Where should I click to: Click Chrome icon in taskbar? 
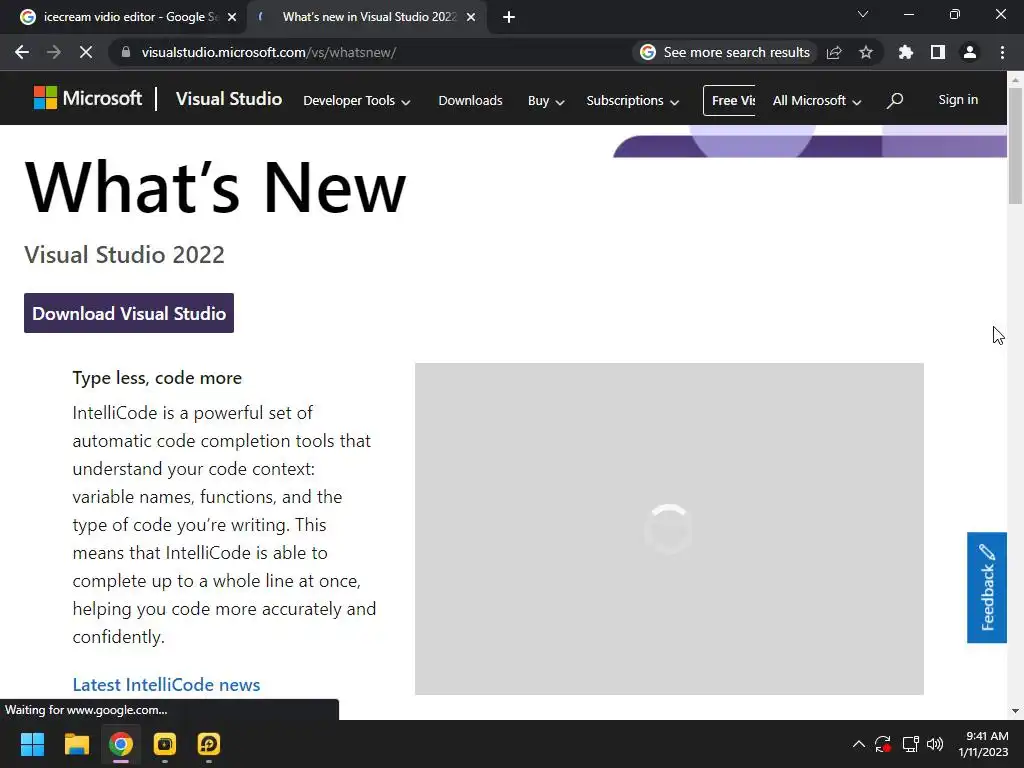click(121, 744)
